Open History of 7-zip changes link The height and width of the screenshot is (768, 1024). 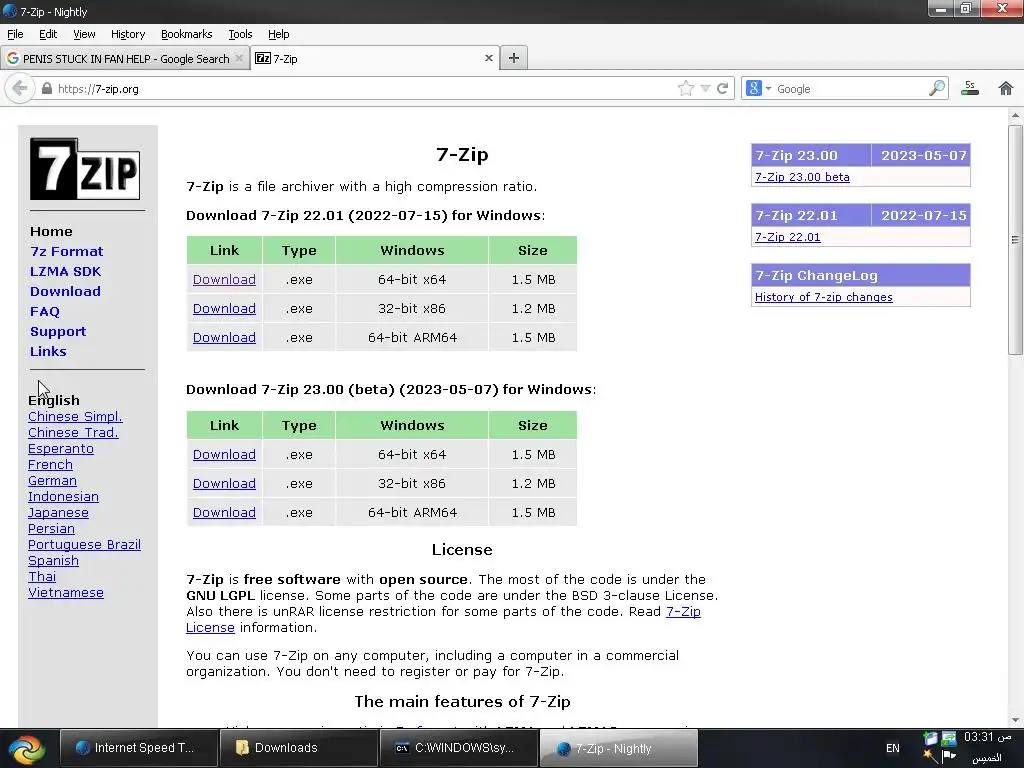pos(824,297)
